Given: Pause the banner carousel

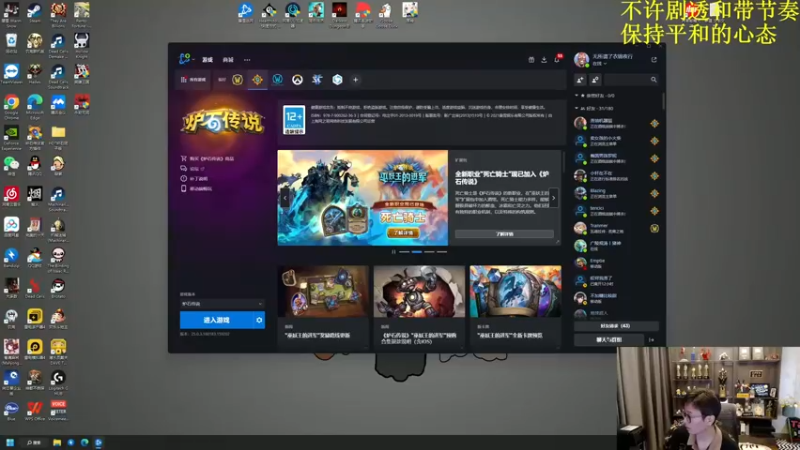Looking at the screenshot, I should (393, 252).
